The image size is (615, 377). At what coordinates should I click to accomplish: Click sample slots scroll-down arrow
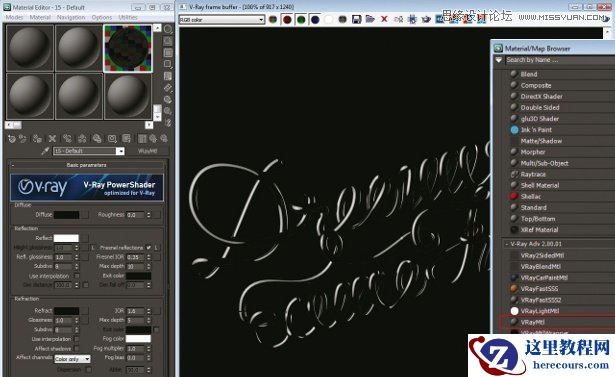[157, 117]
